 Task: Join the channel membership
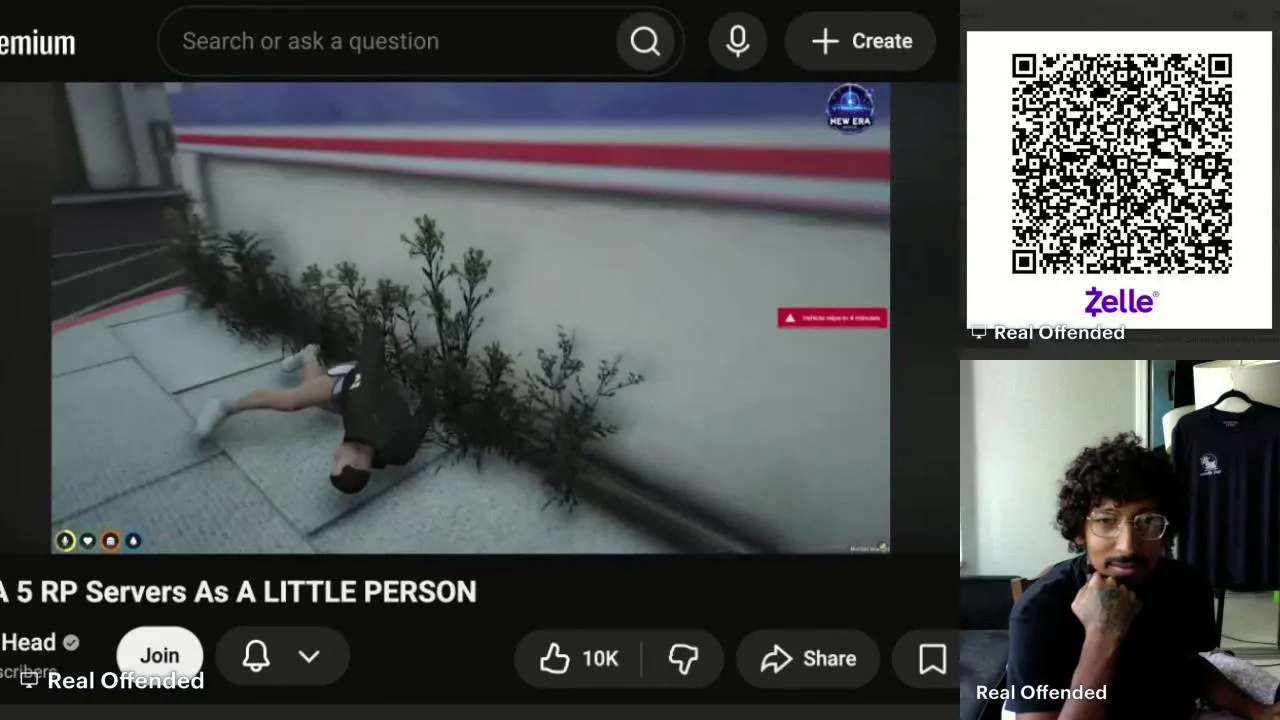pos(159,655)
